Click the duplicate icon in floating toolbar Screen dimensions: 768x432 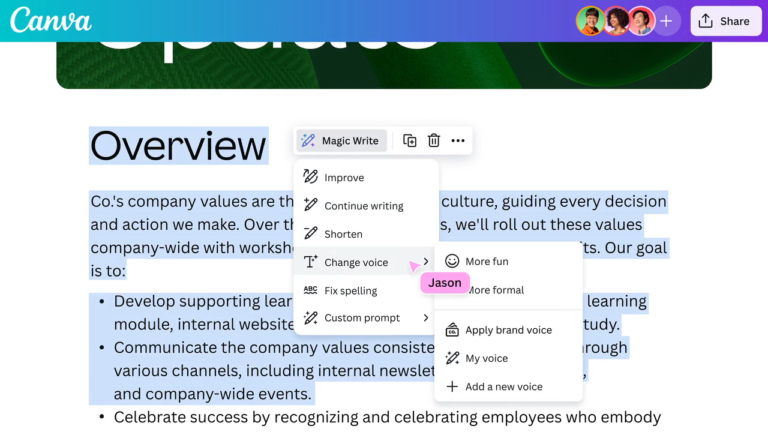(x=409, y=141)
